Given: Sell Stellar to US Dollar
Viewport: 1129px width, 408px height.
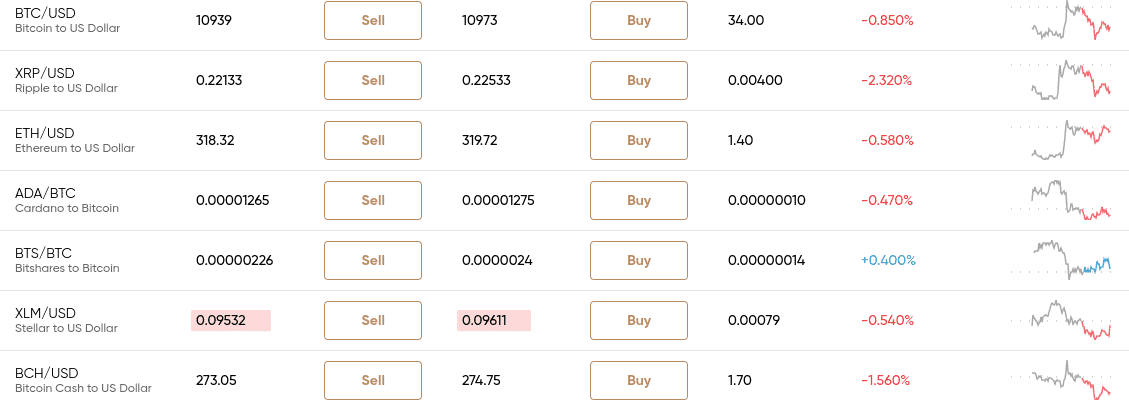Looking at the screenshot, I should pos(373,320).
